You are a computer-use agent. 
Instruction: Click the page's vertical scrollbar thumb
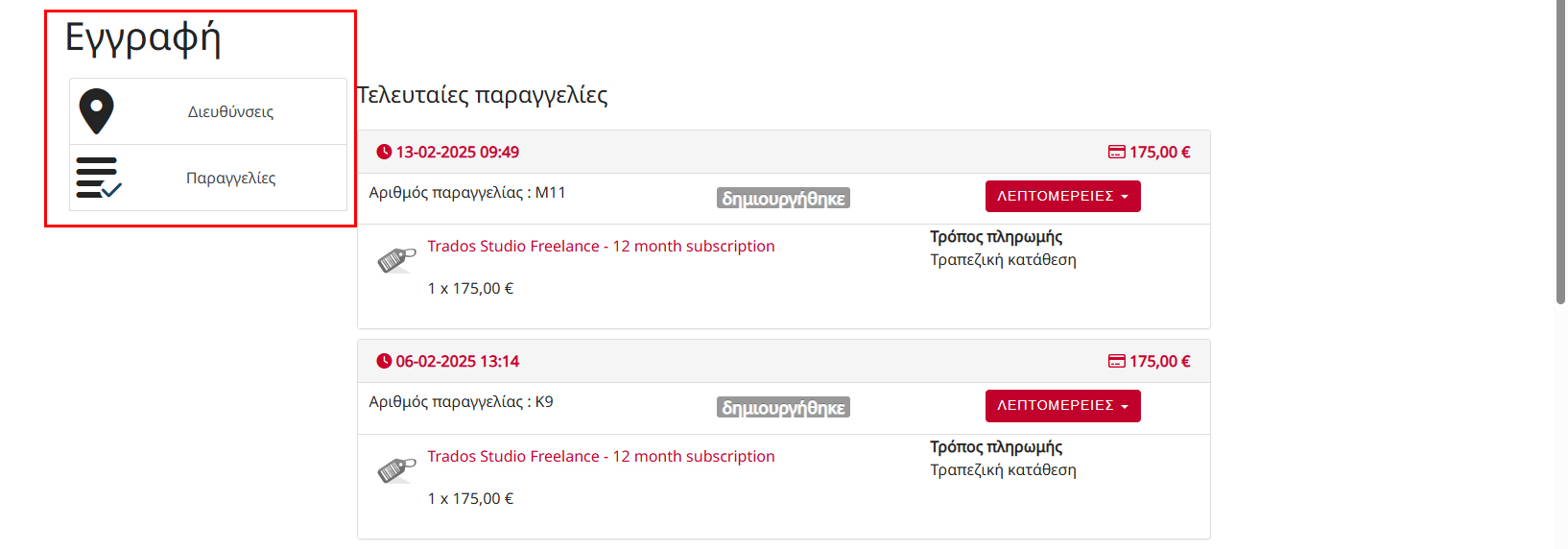pyautogui.click(x=1560, y=152)
